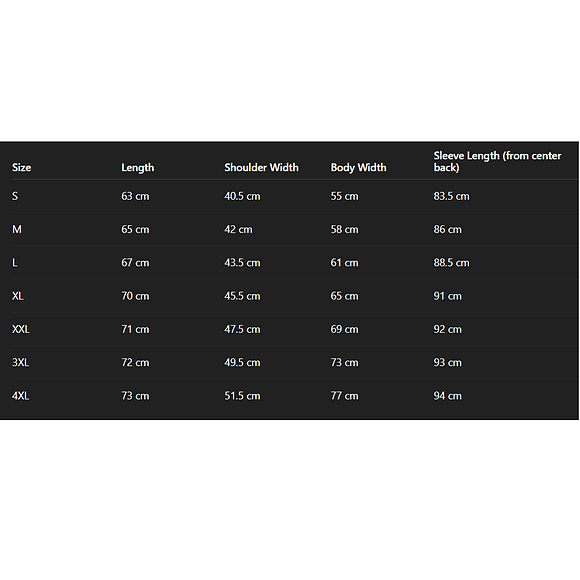The width and height of the screenshot is (580, 580).
Task: Click the 42 cm shoulder width cell
Action: (238, 229)
